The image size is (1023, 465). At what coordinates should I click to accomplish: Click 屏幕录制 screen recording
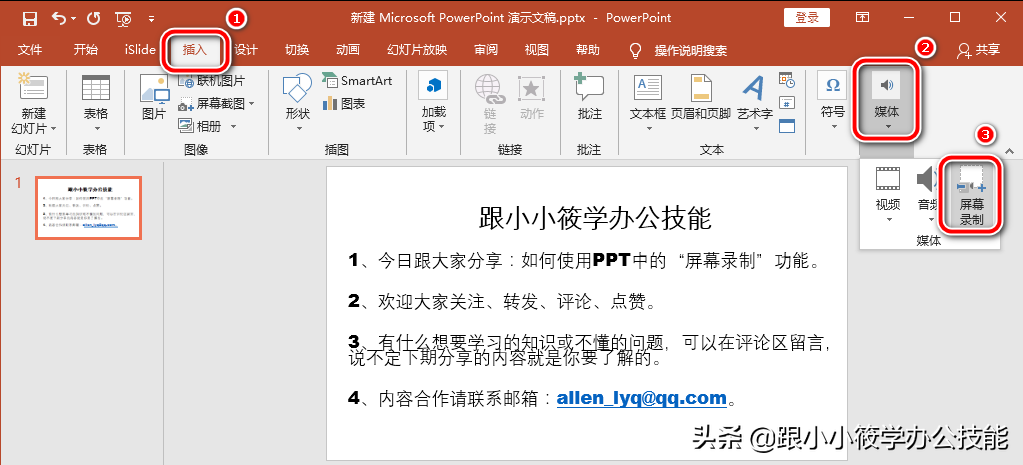click(971, 194)
